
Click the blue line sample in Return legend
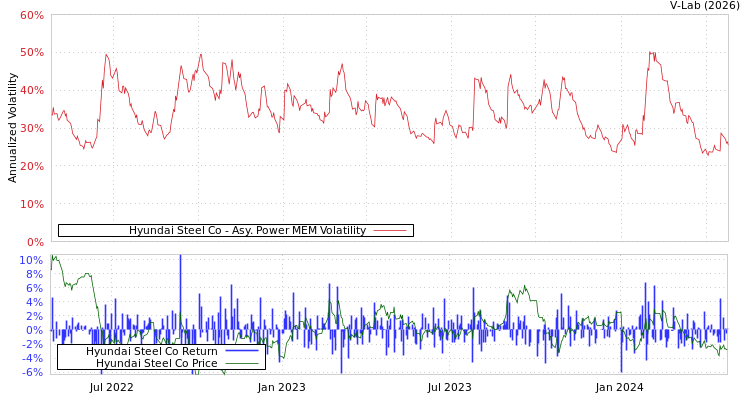[x=241, y=351]
